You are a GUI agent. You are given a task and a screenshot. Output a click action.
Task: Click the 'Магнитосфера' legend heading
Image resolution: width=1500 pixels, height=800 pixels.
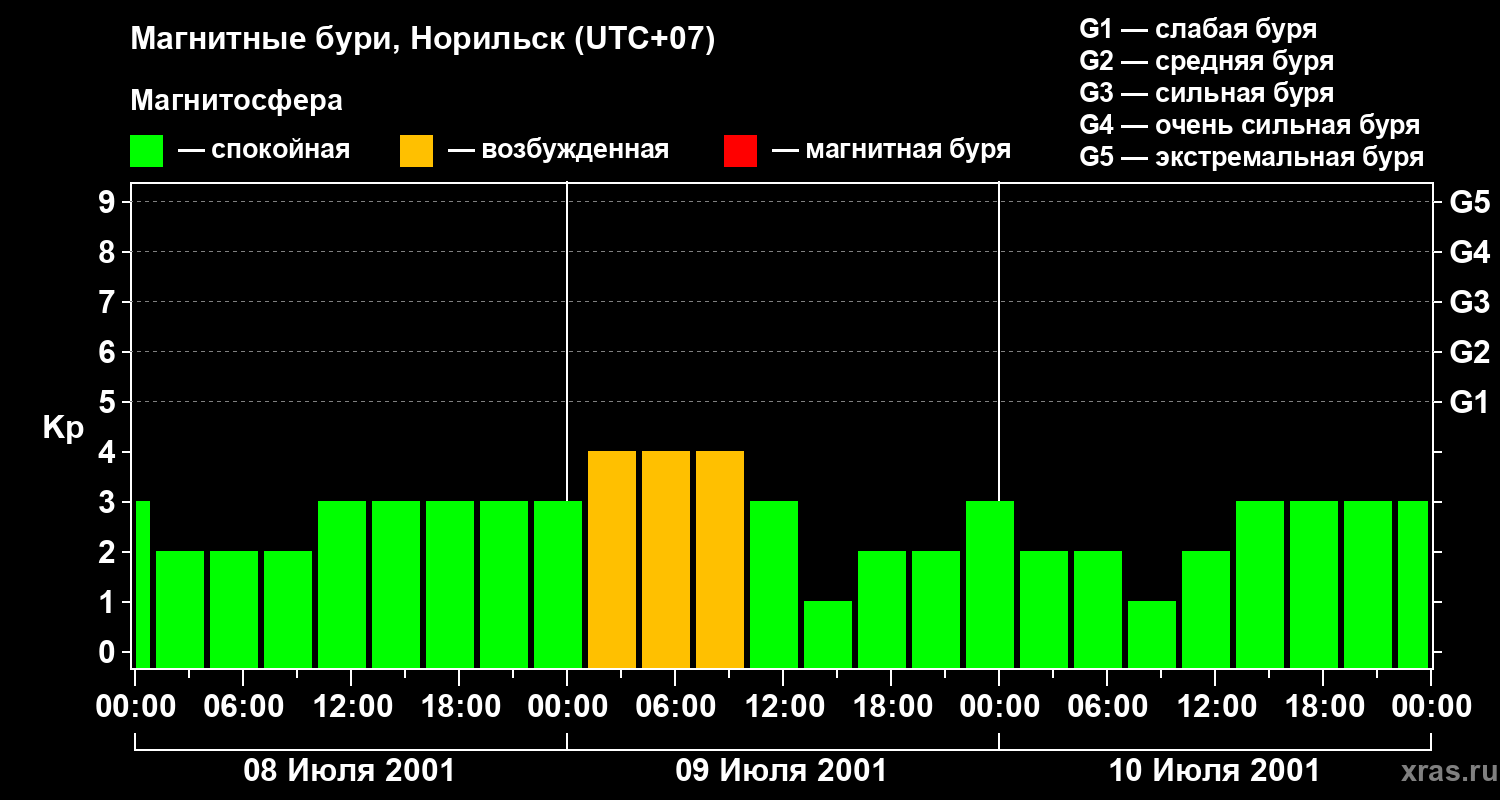(x=236, y=101)
